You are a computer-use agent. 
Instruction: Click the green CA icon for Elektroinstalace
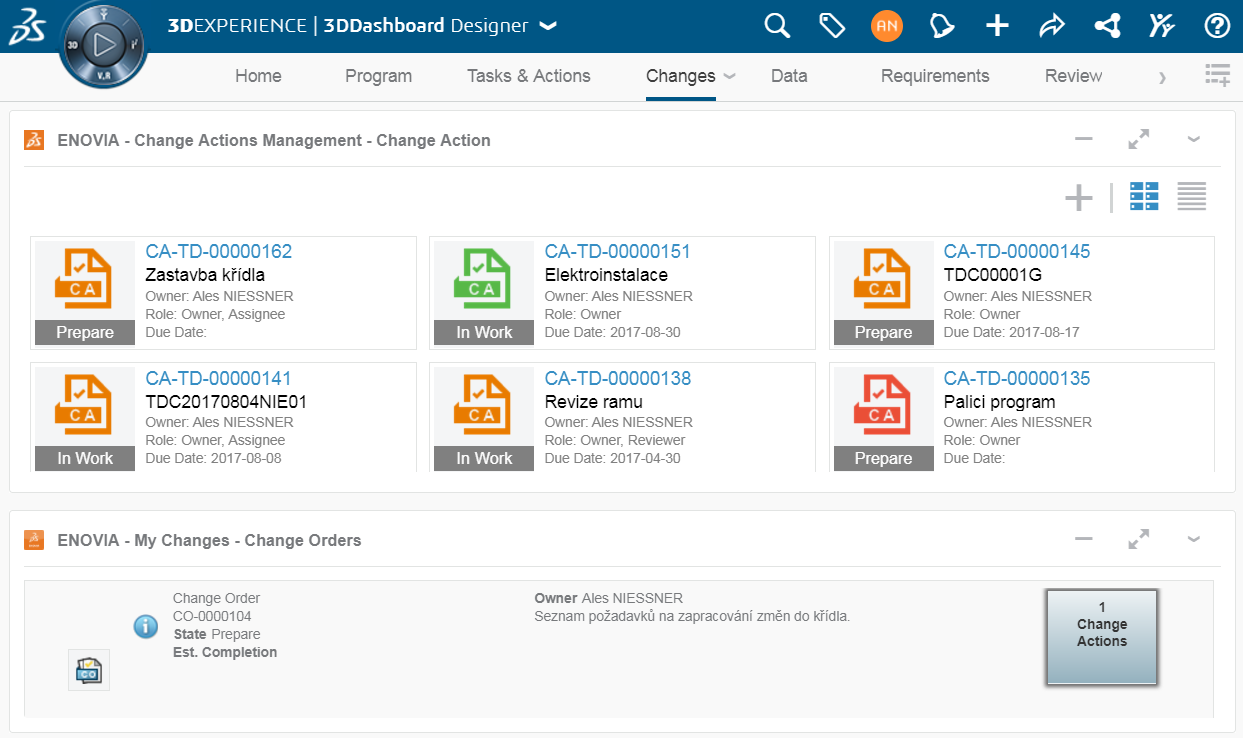click(x=483, y=279)
